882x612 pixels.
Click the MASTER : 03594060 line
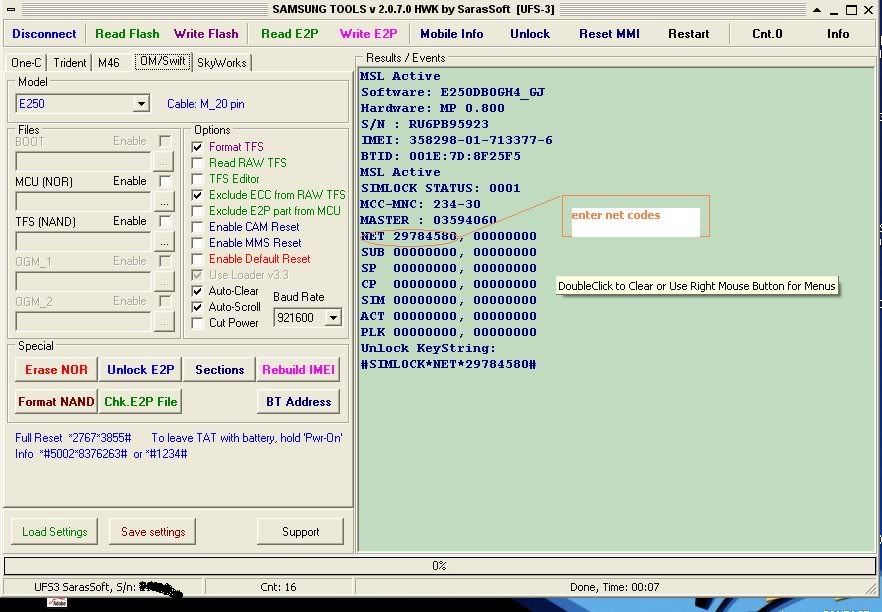[x=429, y=220]
